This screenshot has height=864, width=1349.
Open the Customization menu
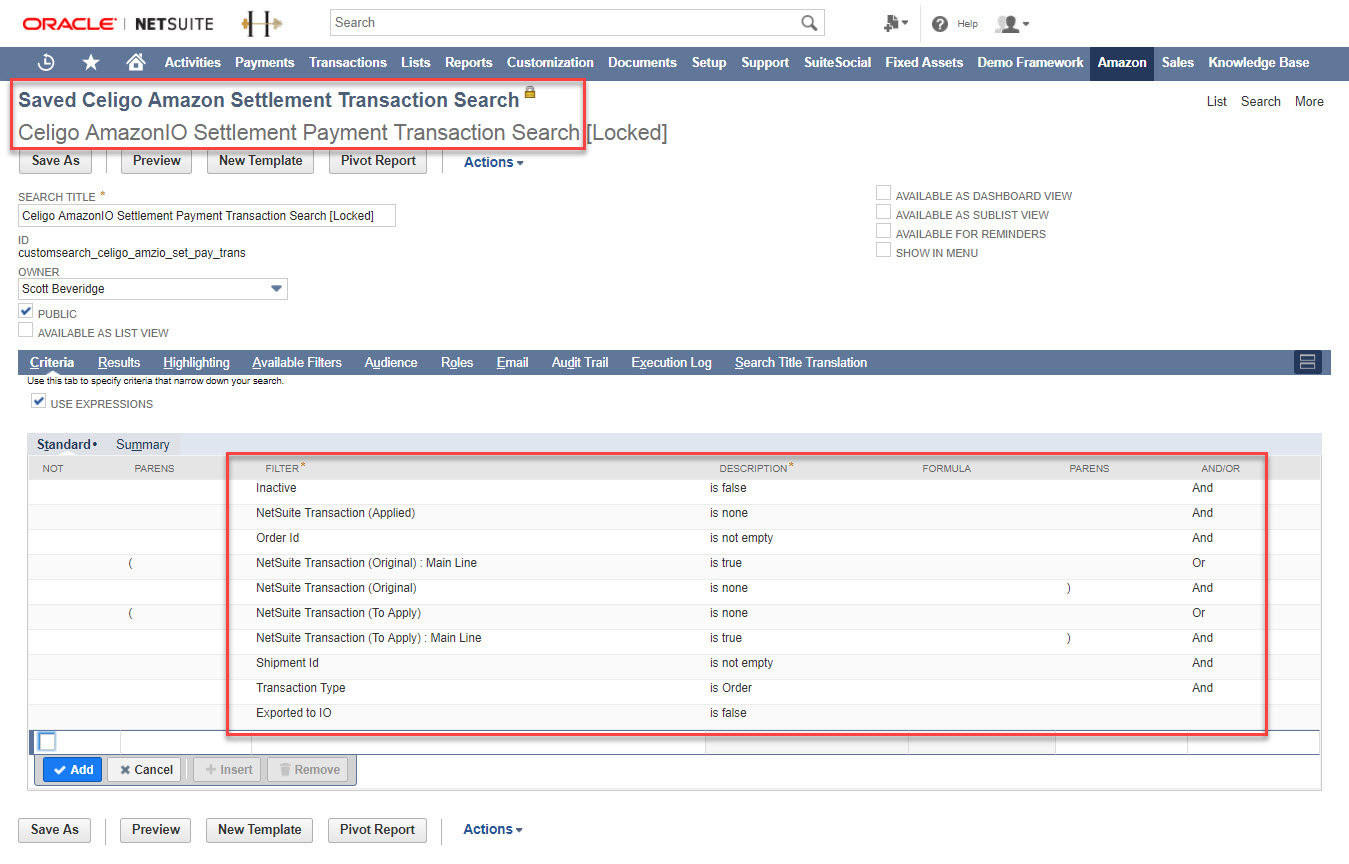click(550, 62)
